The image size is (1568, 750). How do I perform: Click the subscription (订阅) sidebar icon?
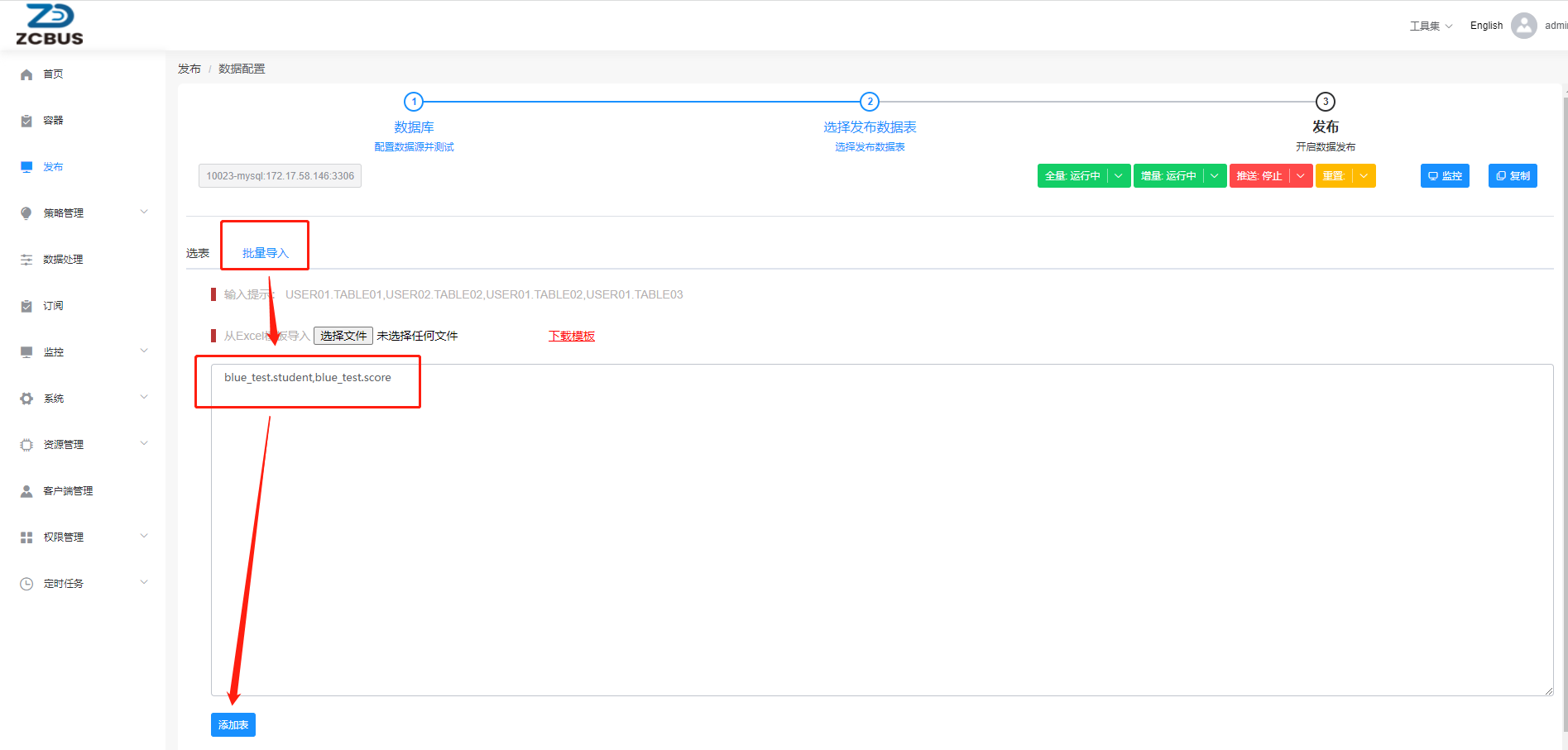click(26, 306)
